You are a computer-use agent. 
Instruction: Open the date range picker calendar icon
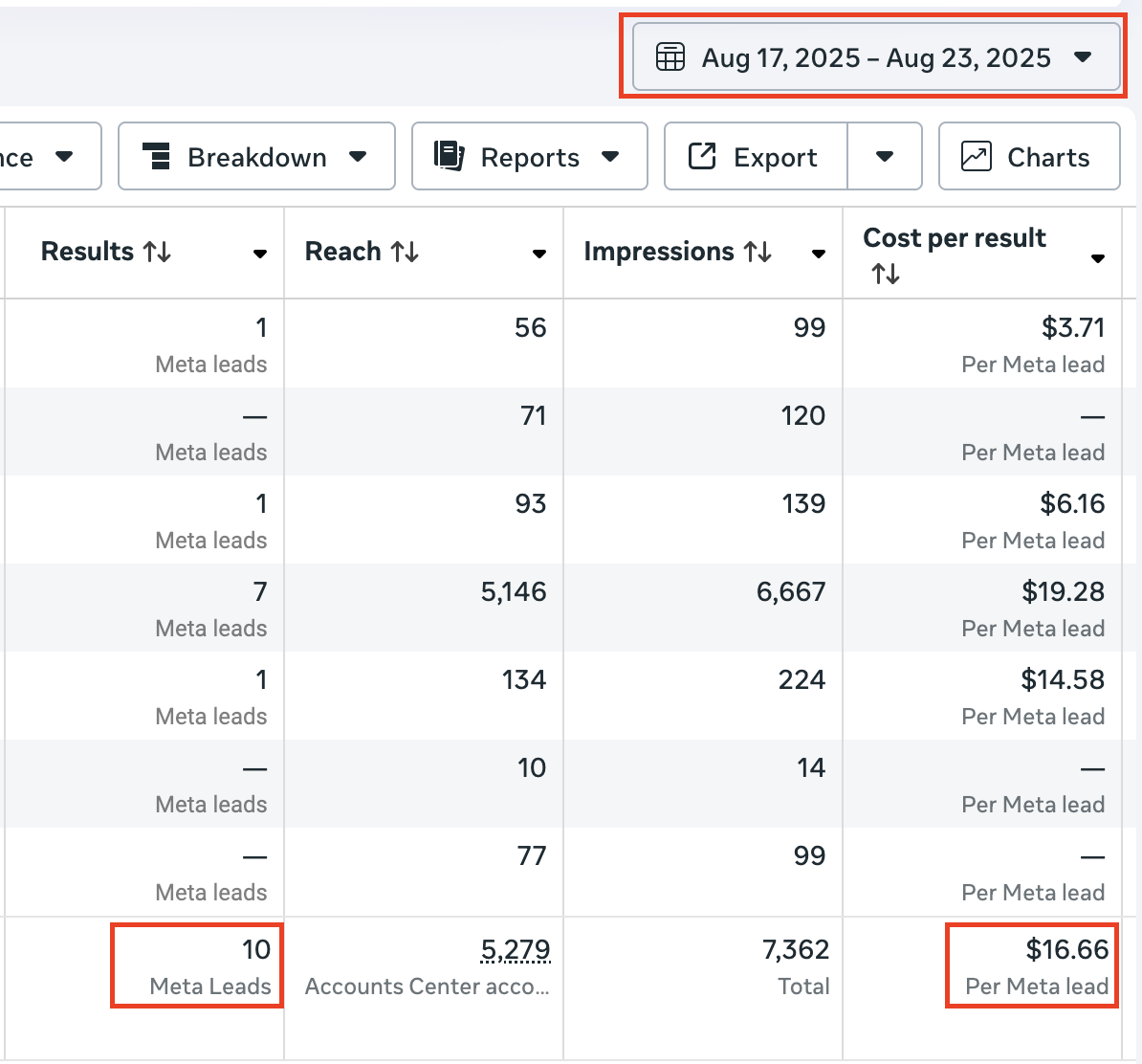[x=670, y=57]
